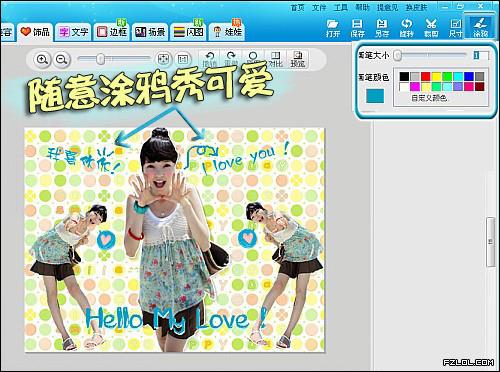Screen dimensions: 500x372
Task: Click the preview (预览) icon
Action: (298, 59)
